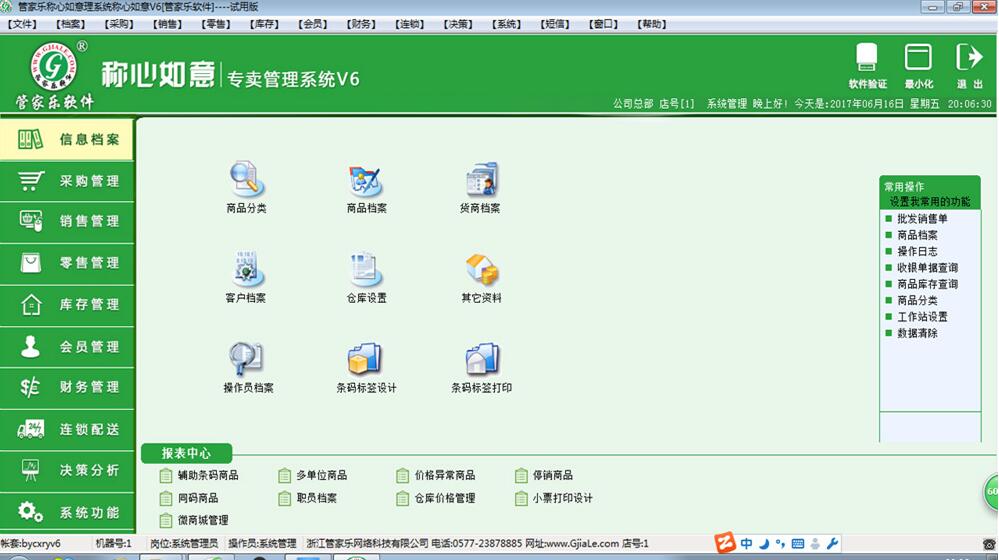Select 财务管理 in the sidebar
This screenshot has width=999, height=560.
[67, 387]
